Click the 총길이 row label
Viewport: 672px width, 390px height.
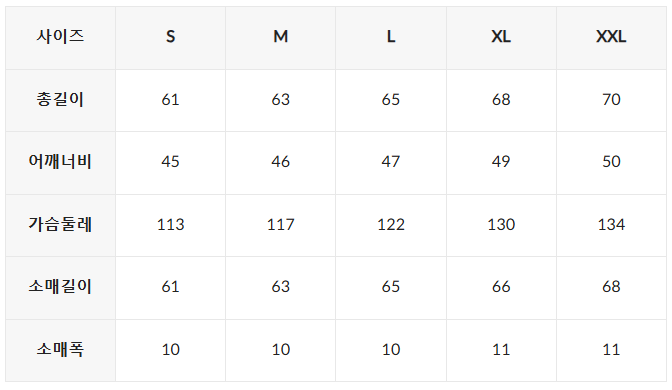[x=60, y=100]
